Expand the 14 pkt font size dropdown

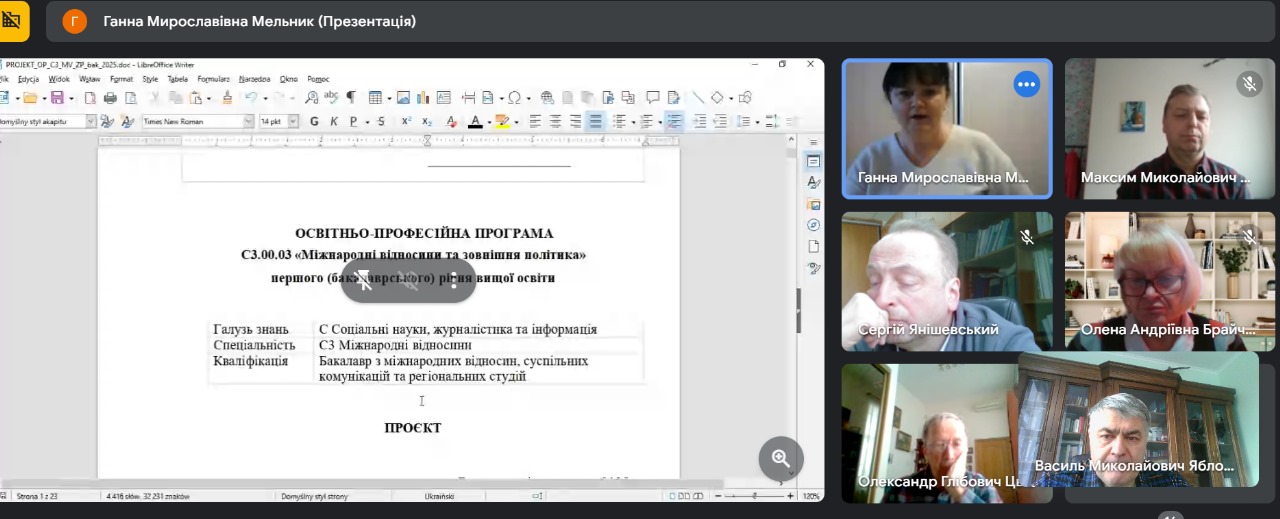coord(294,121)
